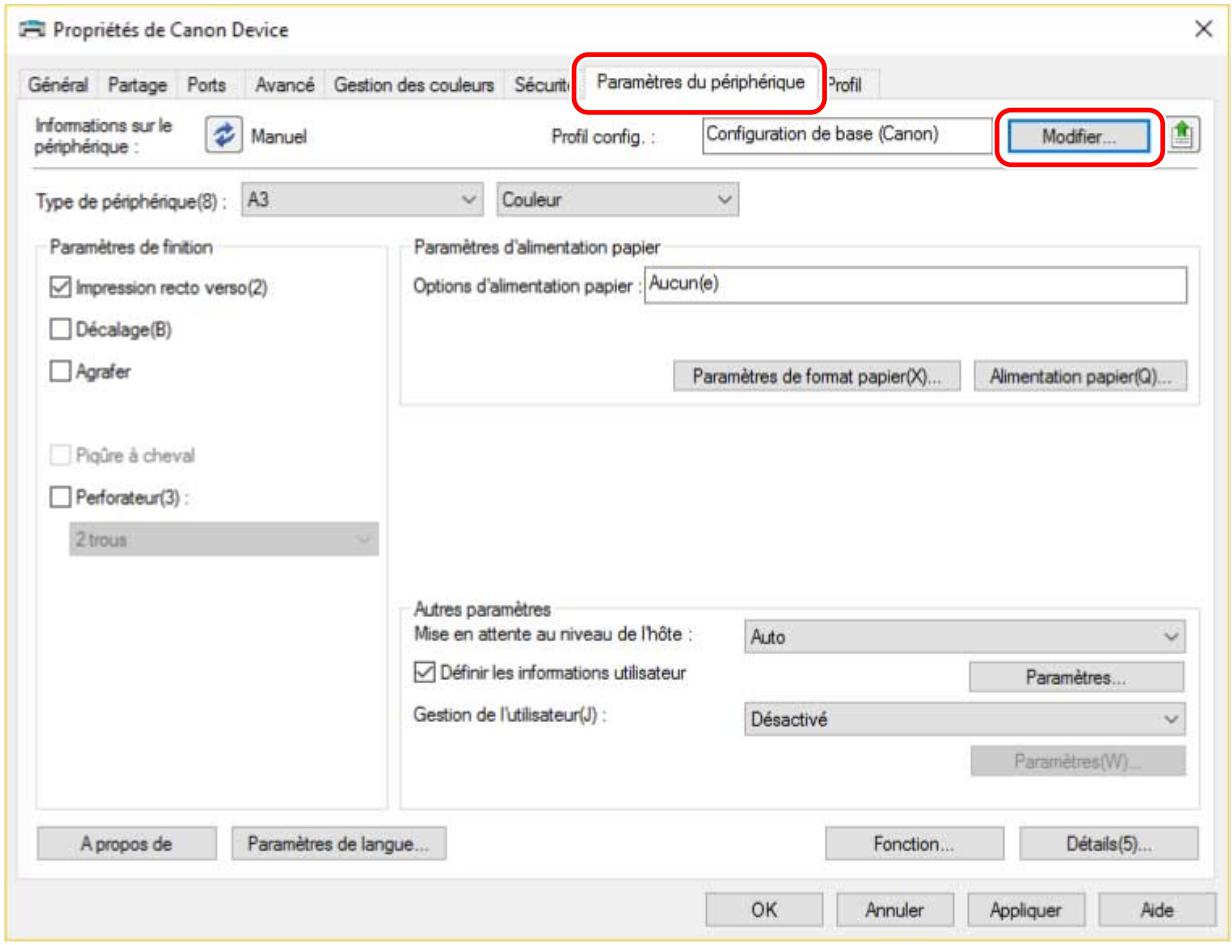Enable the Perforateur(3) checkbox
This screenshot has width=1232, height=945.
point(61,496)
